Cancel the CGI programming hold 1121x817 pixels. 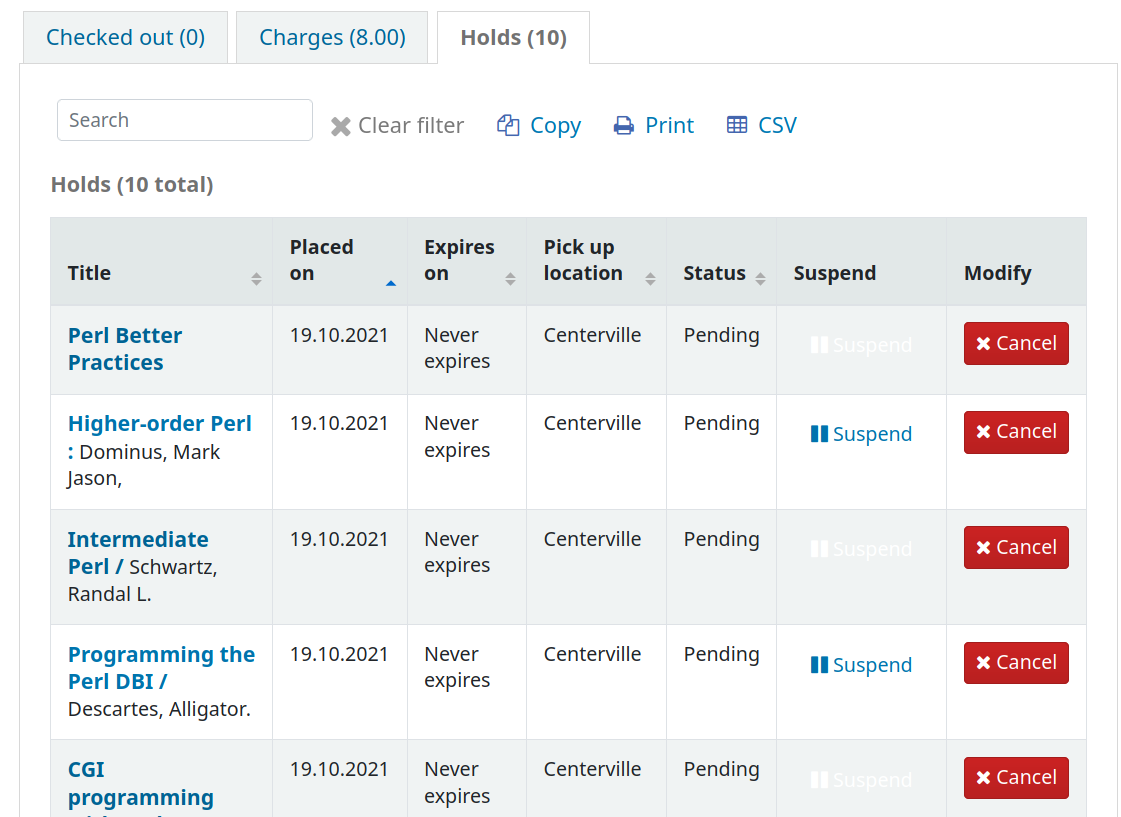1015,778
